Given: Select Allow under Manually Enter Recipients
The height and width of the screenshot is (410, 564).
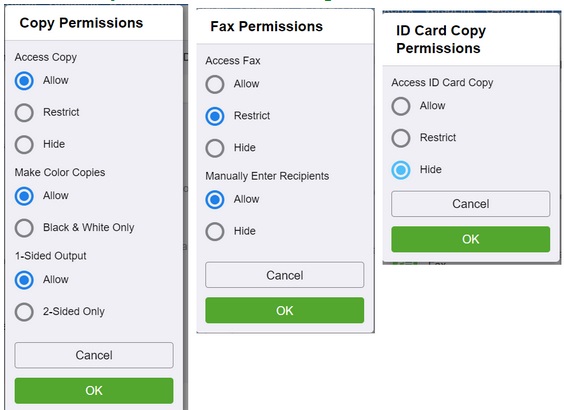Looking at the screenshot, I should point(215,200).
